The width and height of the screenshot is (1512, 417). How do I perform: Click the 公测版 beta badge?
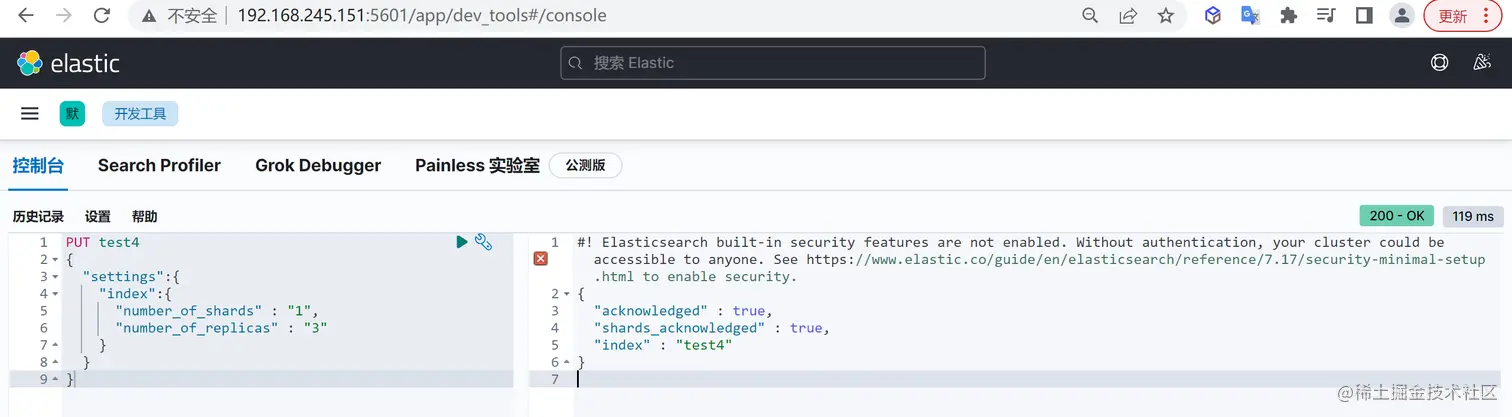pos(585,165)
